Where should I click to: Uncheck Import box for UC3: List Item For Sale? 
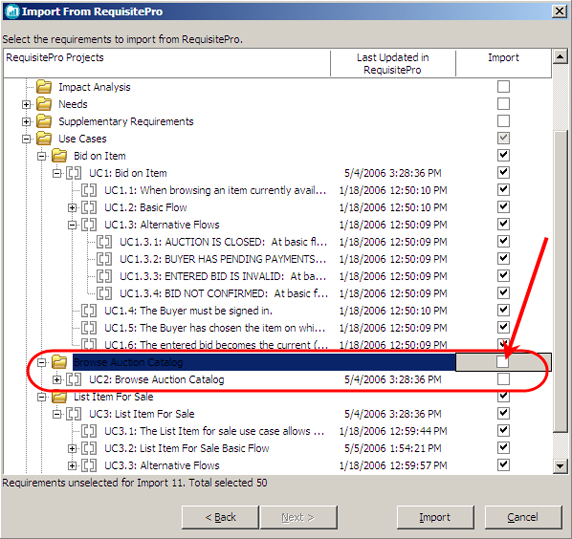pos(503,414)
